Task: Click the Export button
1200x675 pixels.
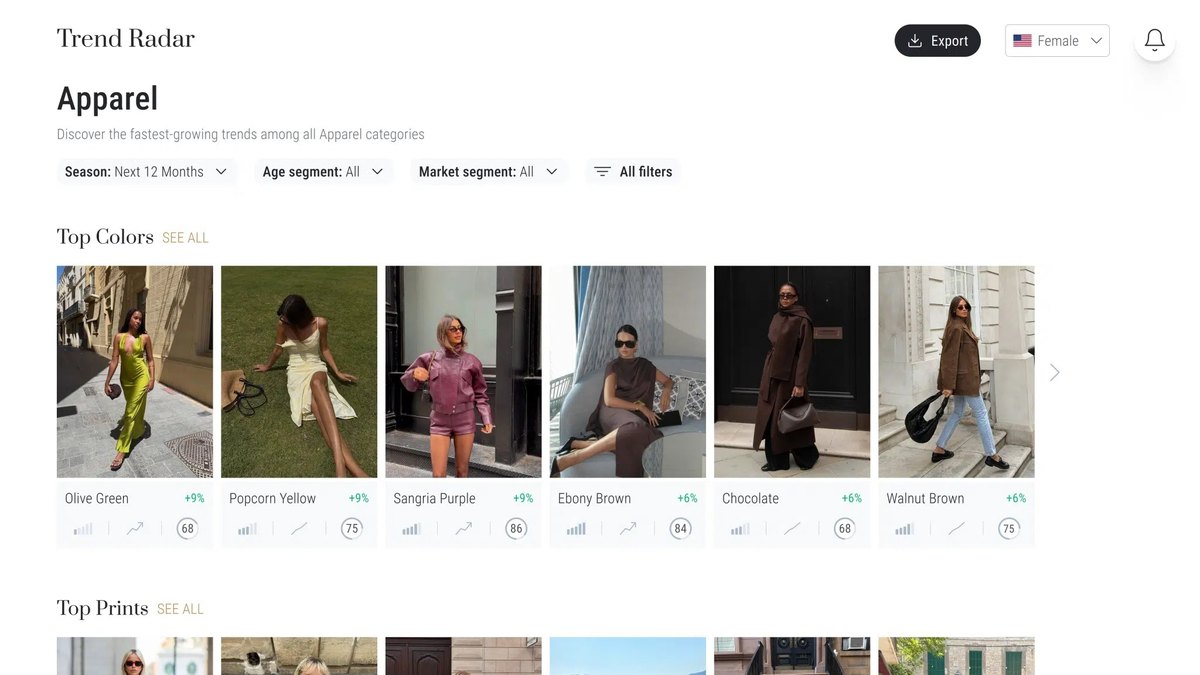Action: coord(938,41)
